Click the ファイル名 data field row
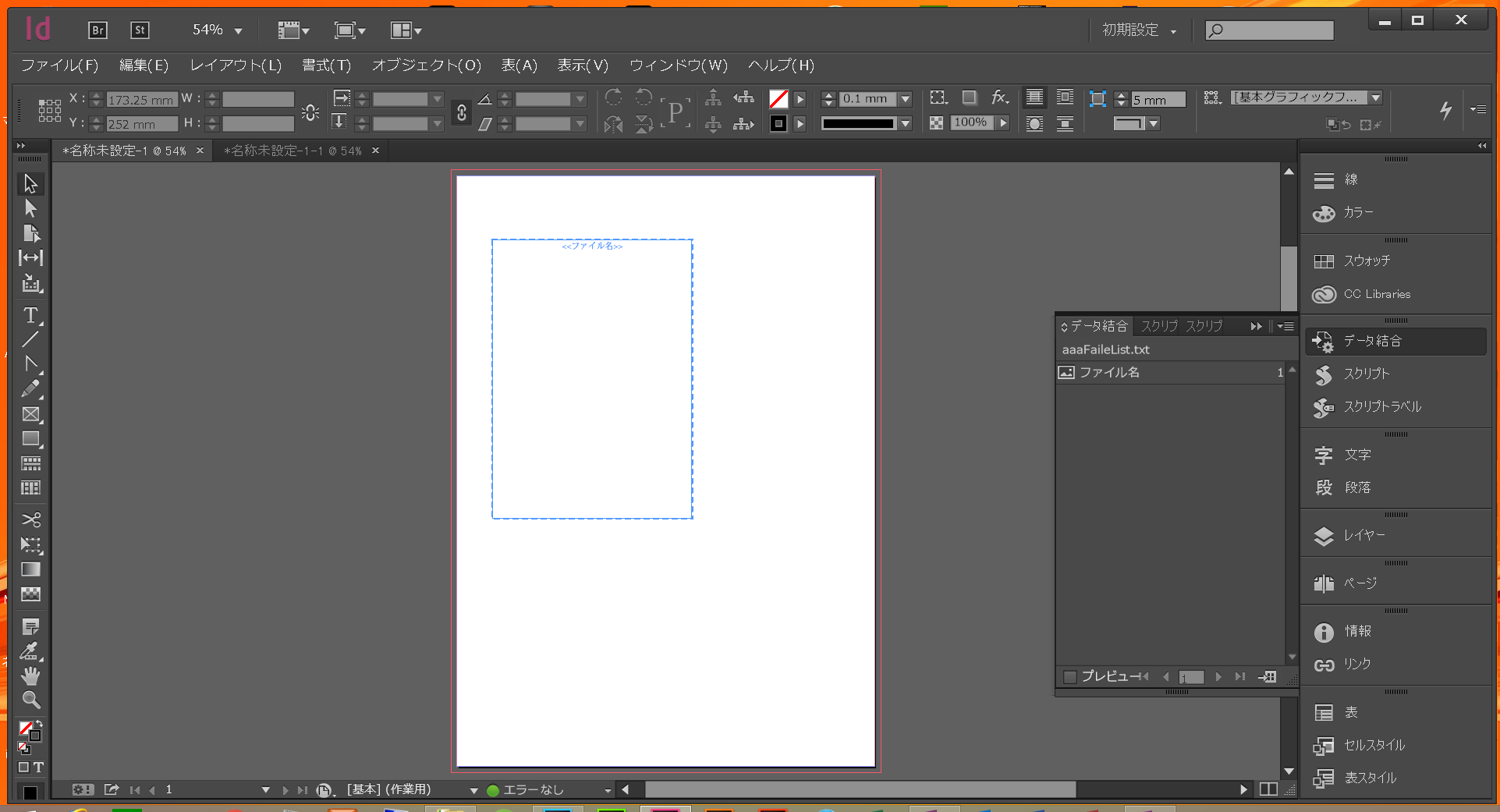The height and width of the screenshot is (812, 1500). click(x=1170, y=373)
